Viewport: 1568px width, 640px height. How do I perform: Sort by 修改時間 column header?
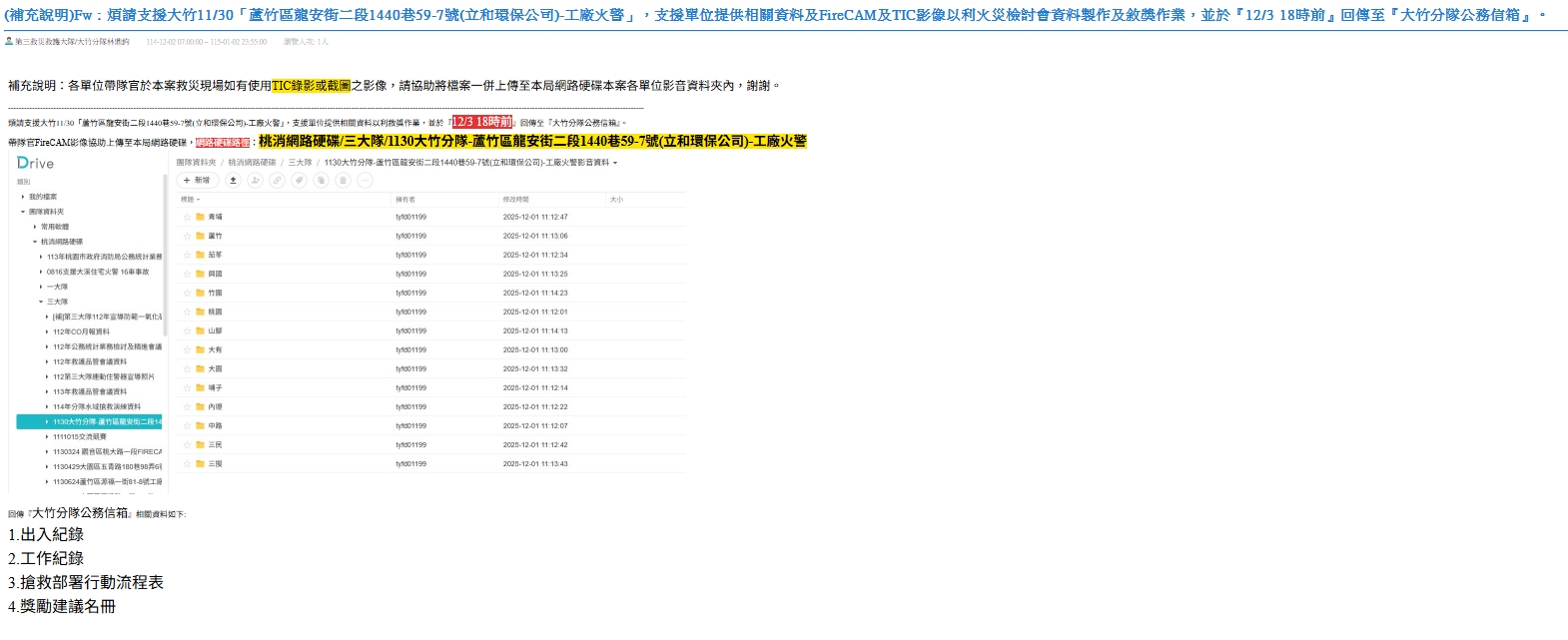pos(516,200)
